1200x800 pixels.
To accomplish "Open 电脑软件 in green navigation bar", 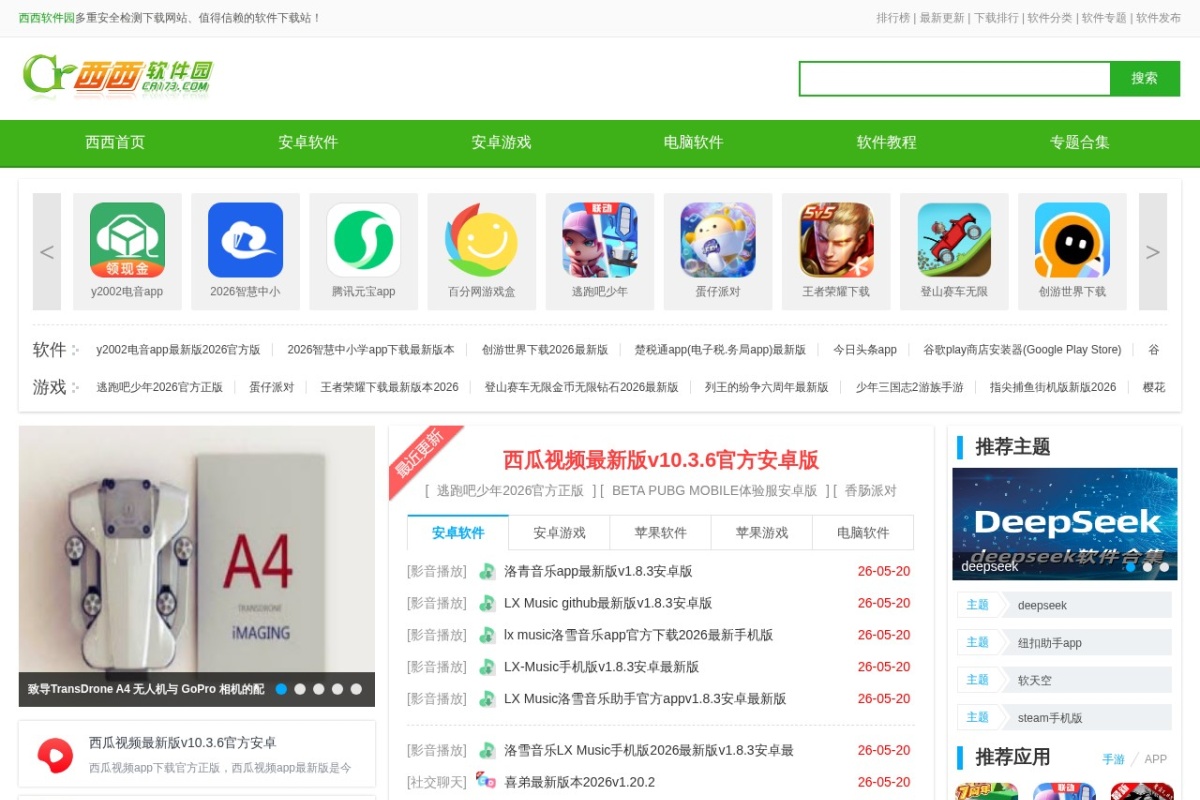I will pyautogui.click(x=693, y=142).
